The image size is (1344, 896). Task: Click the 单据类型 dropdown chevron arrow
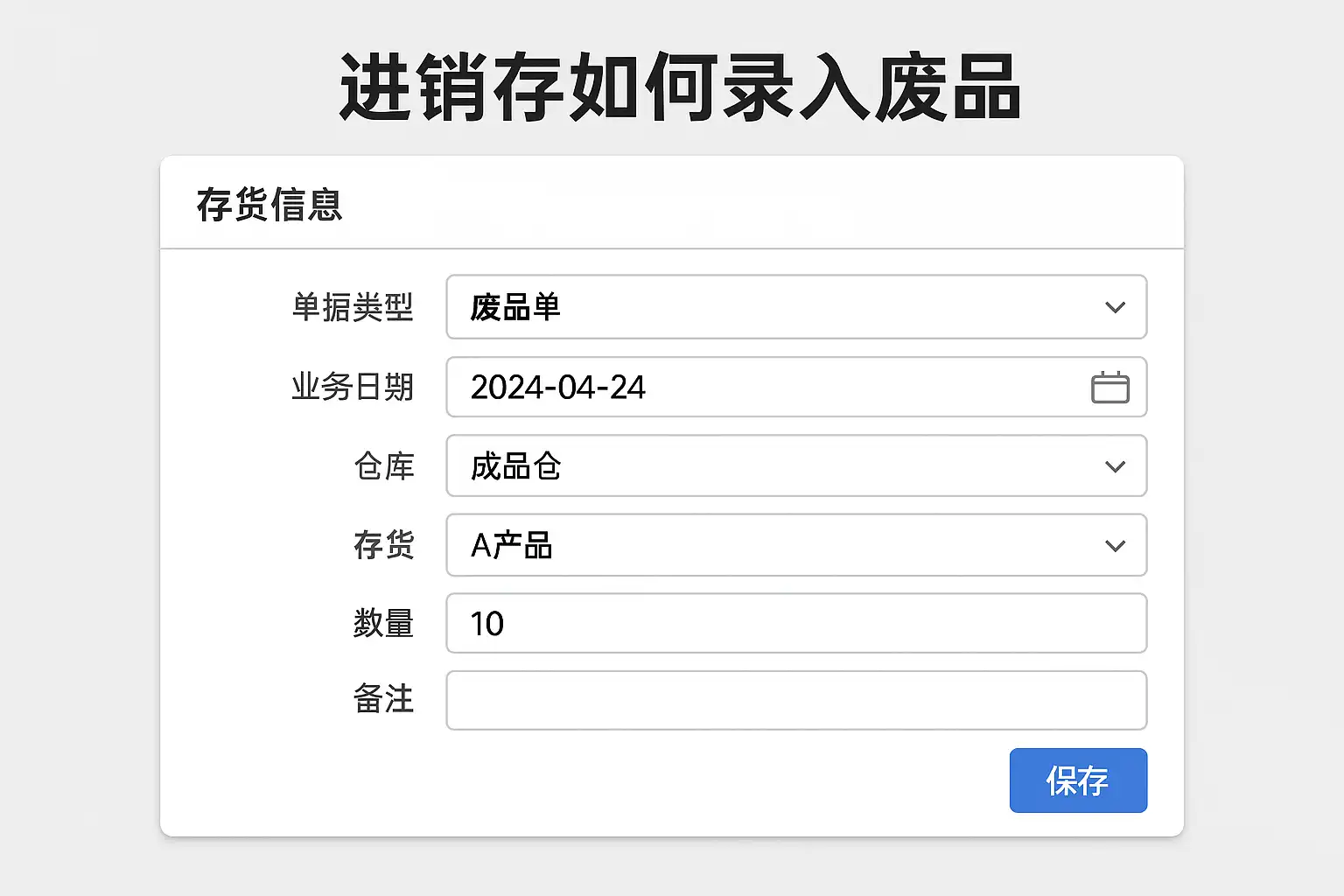(1115, 307)
